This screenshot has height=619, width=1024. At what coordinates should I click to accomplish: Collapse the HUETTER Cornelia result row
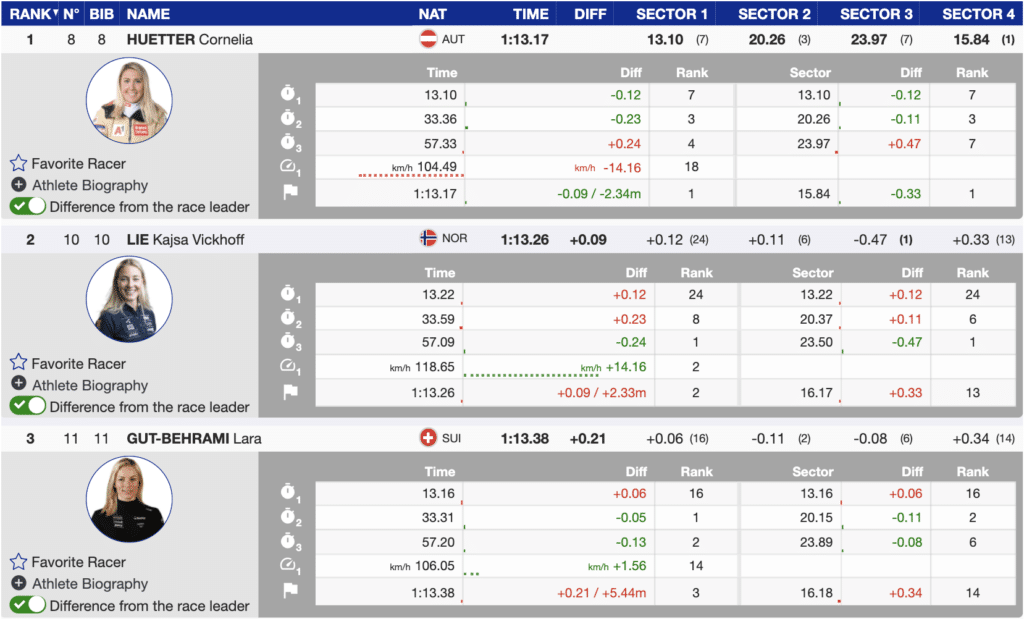click(190, 40)
